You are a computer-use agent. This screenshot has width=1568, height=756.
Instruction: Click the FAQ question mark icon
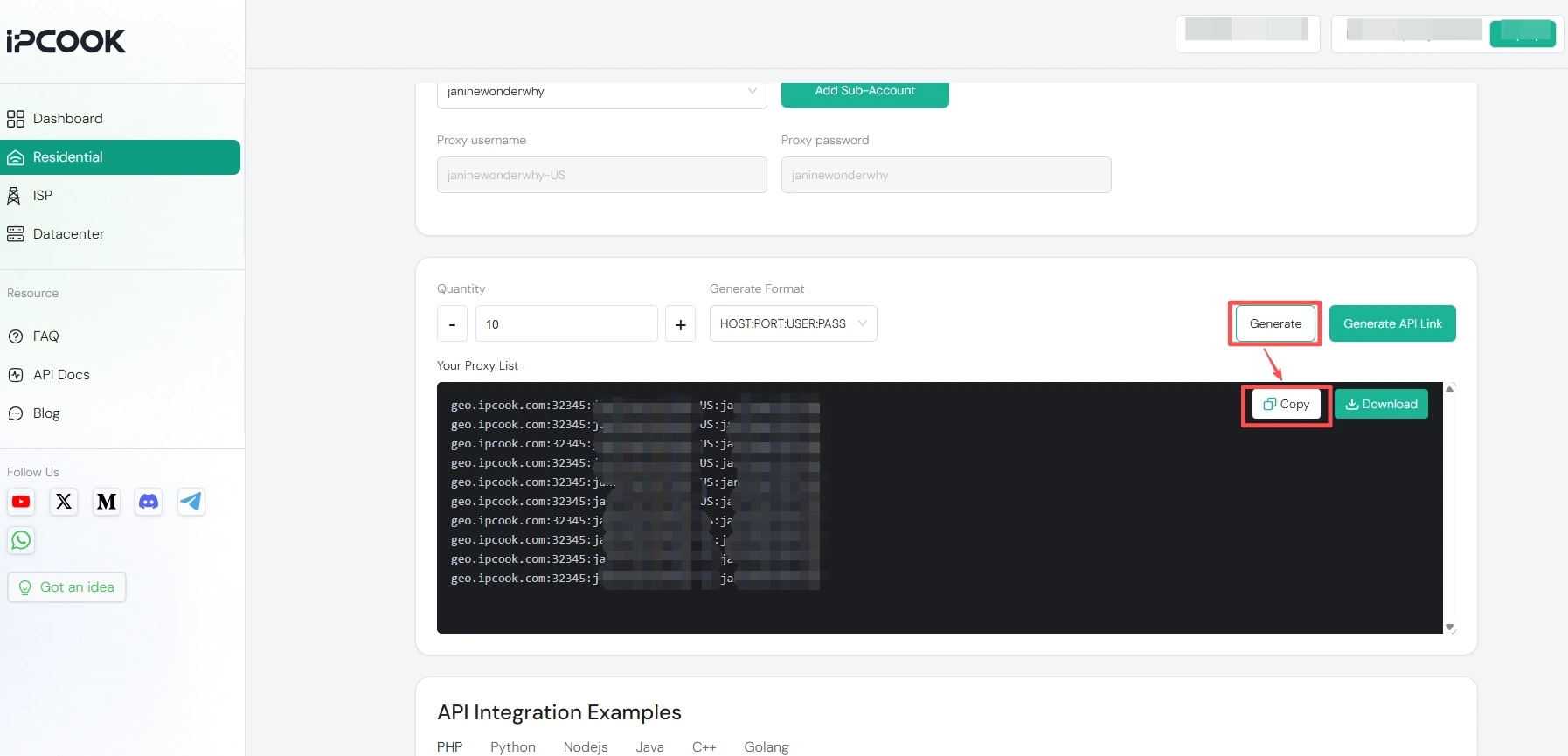[x=16, y=336]
